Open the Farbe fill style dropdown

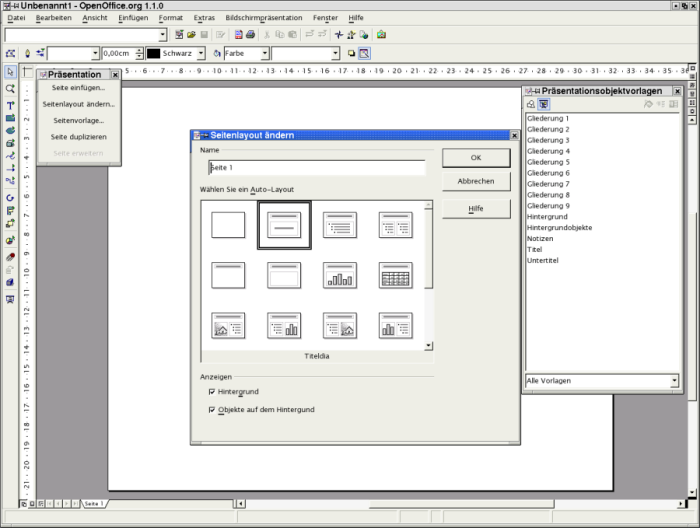tap(264, 53)
